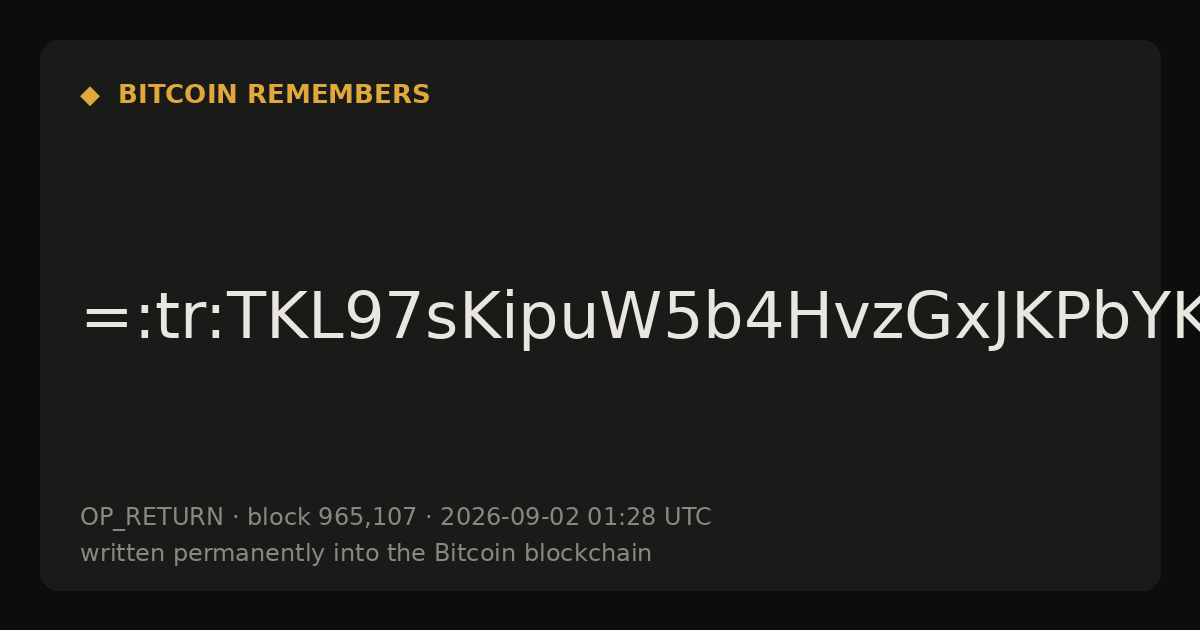Open block number 965,107

(367, 517)
